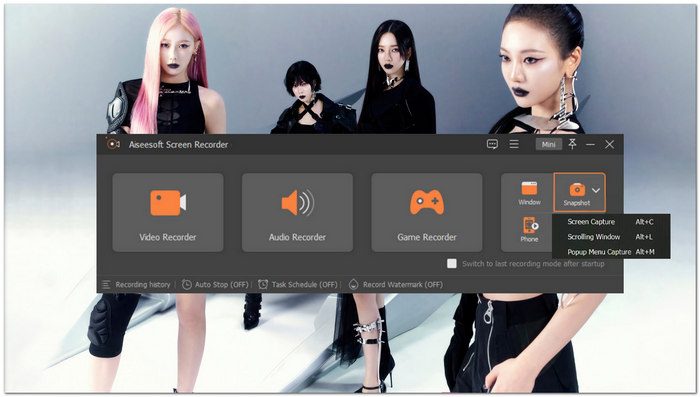Screen dimensions: 700x397
Task: Open the Game Recorder
Action: click(427, 212)
